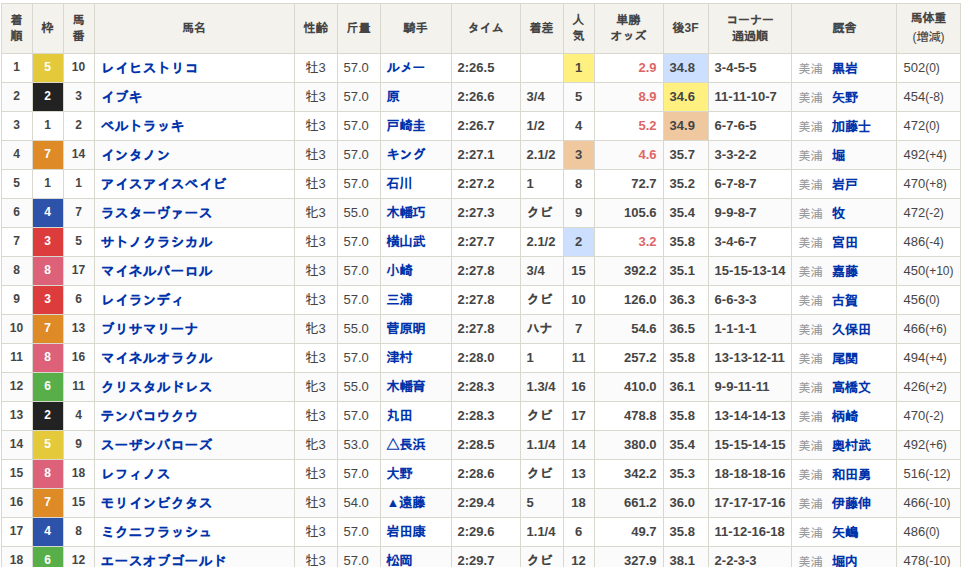Click the 後3F column header
The image size is (967, 567).
coord(685,28)
